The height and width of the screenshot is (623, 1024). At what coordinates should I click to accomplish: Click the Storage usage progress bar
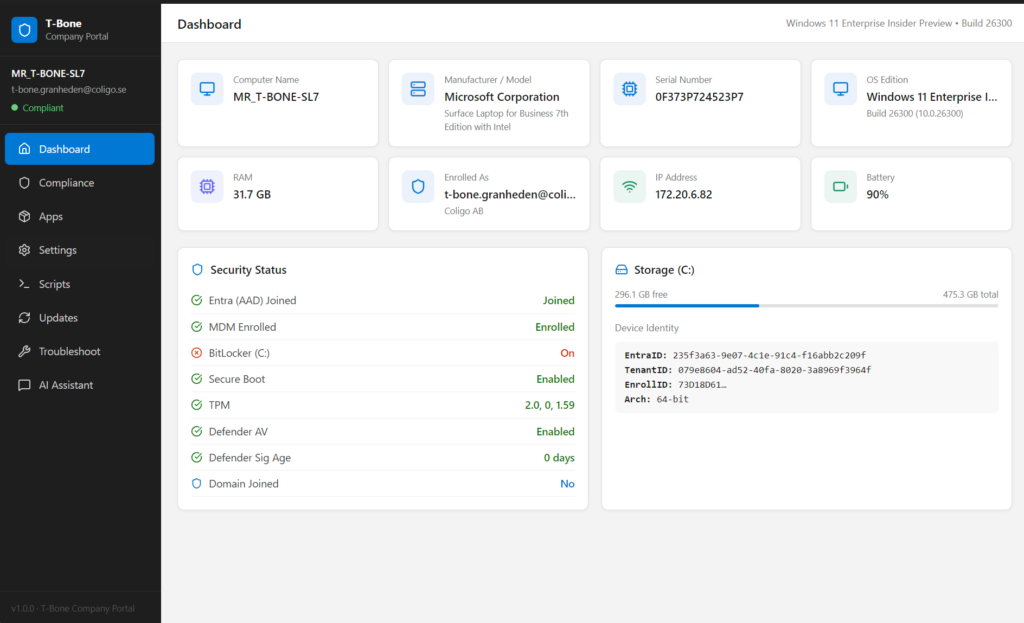(x=806, y=305)
